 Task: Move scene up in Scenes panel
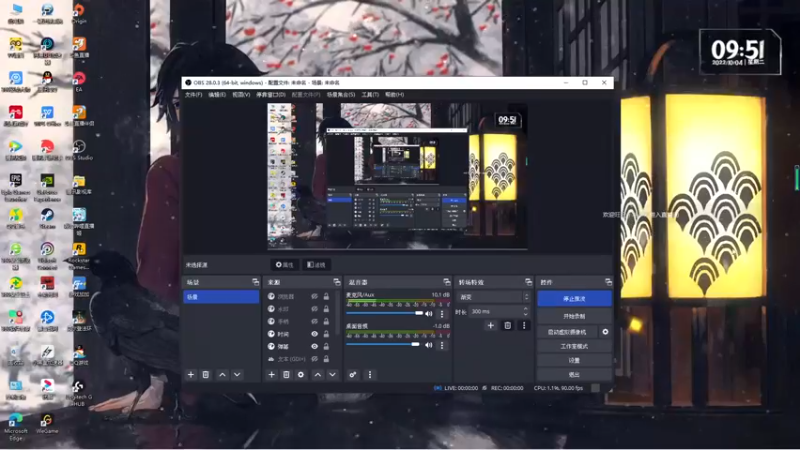pyautogui.click(x=222, y=374)
